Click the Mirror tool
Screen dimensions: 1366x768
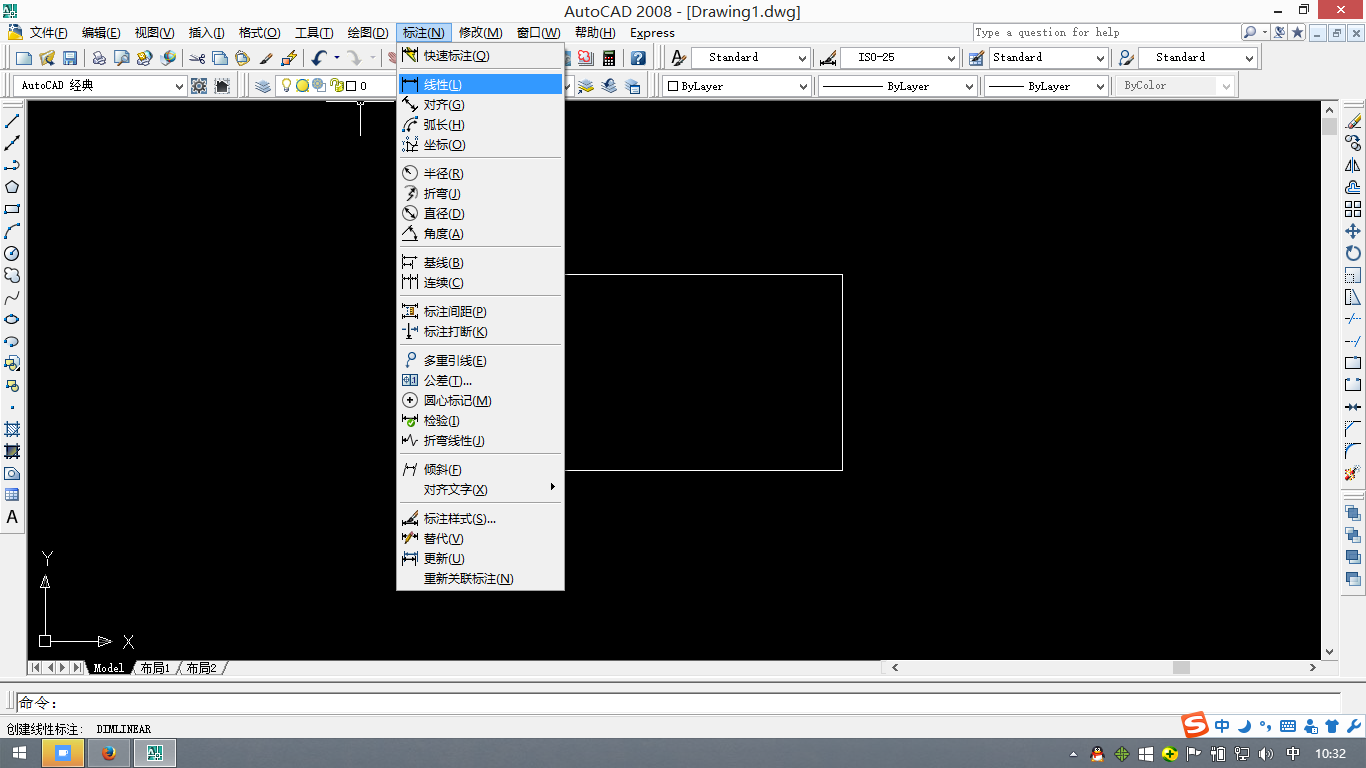coord(1353,165)
